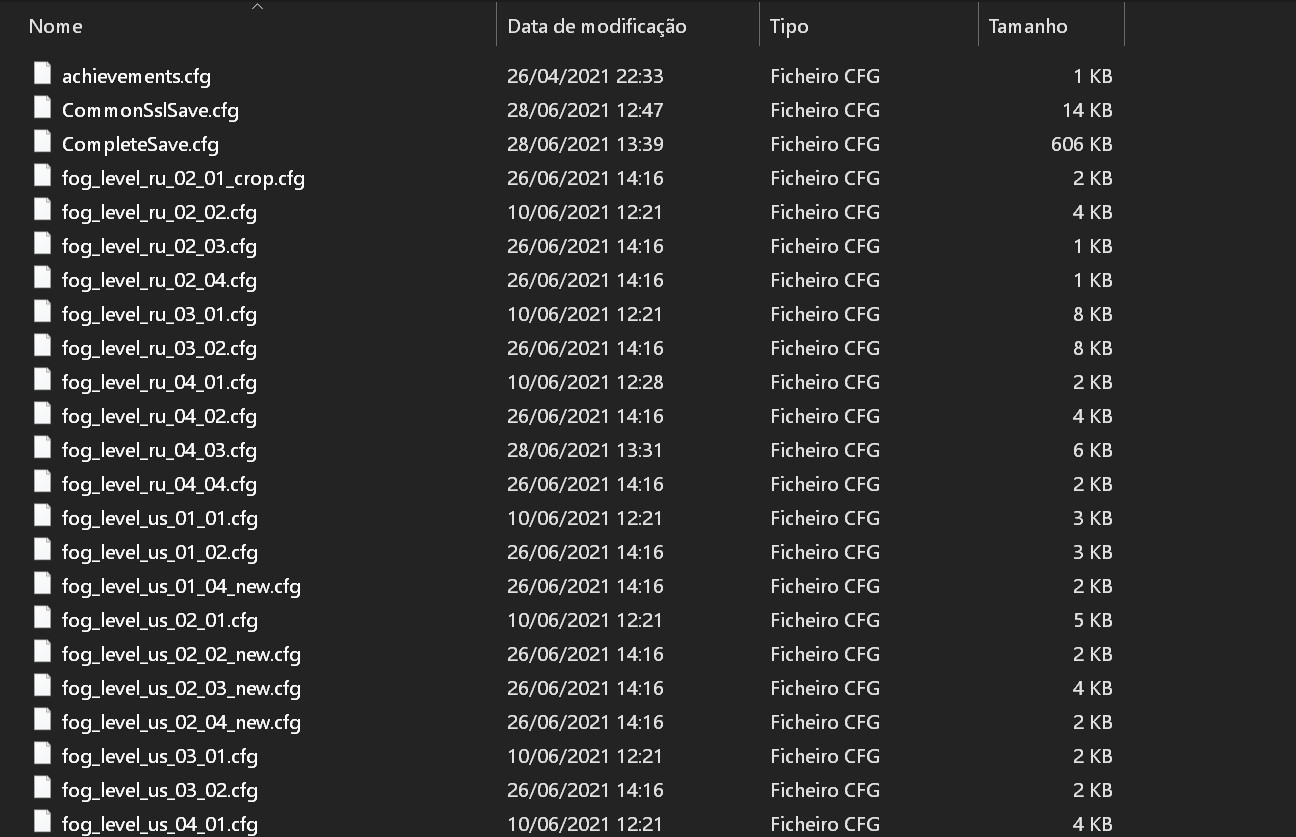Click the 606 KB size of CompleteSave.cfg
The height and width of the screenshot is (837, 1296).
coord(1082,144)
